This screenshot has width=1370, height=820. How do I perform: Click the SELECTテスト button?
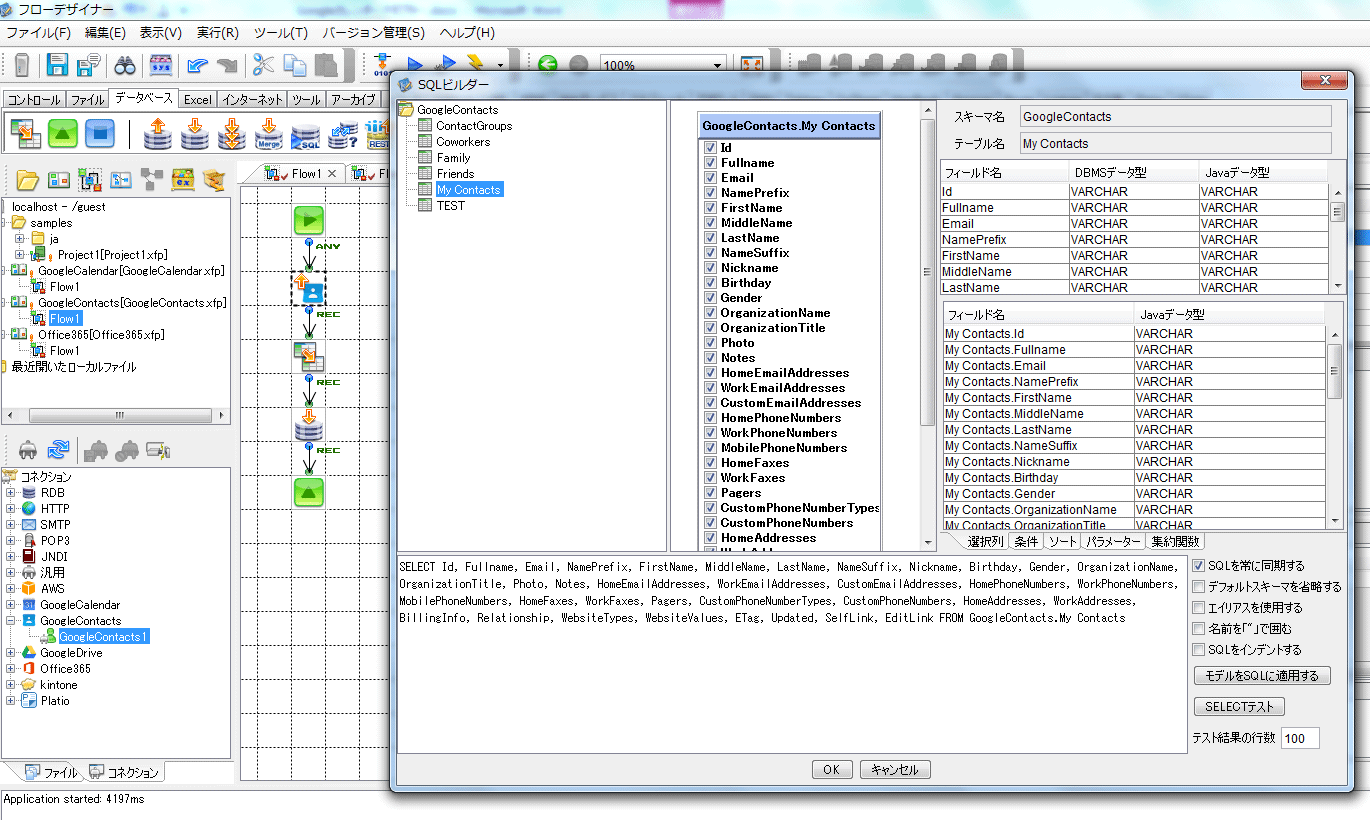point(1239,707)
